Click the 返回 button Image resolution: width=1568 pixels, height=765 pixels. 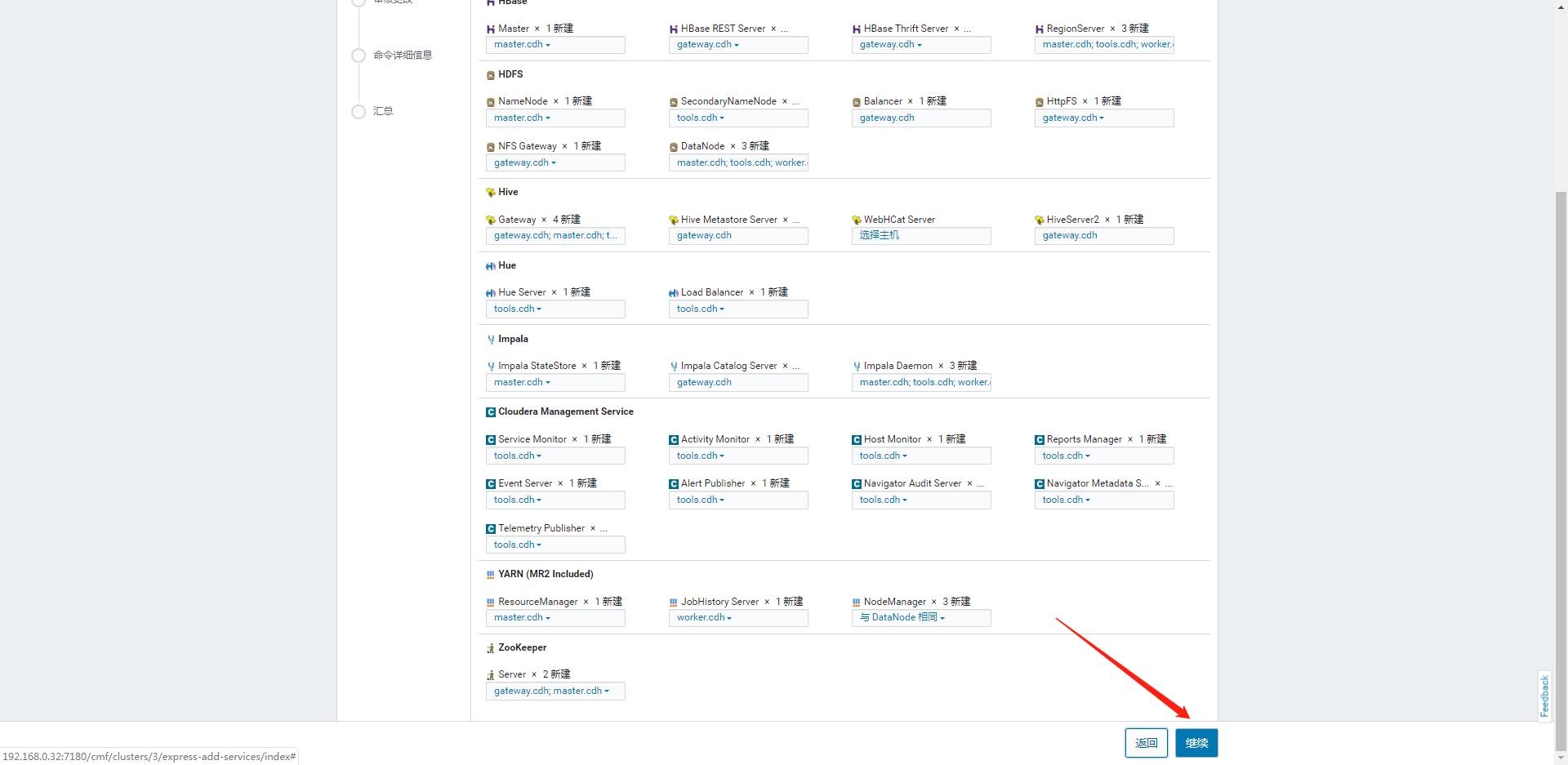click(x=1147, y=743)
